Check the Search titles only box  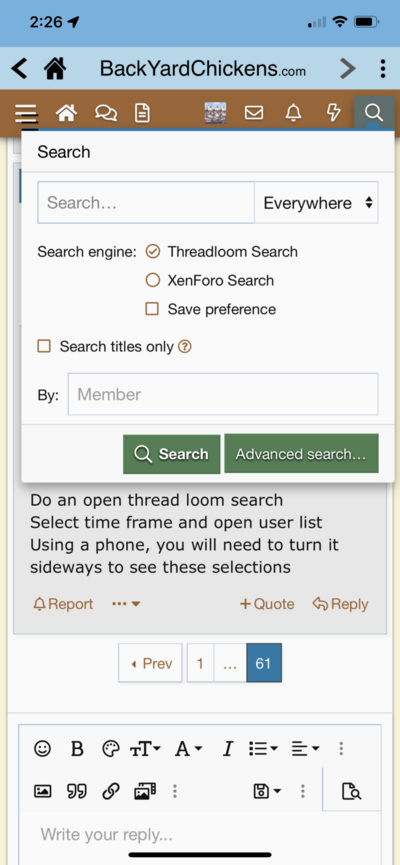click(x=44, y=346)
